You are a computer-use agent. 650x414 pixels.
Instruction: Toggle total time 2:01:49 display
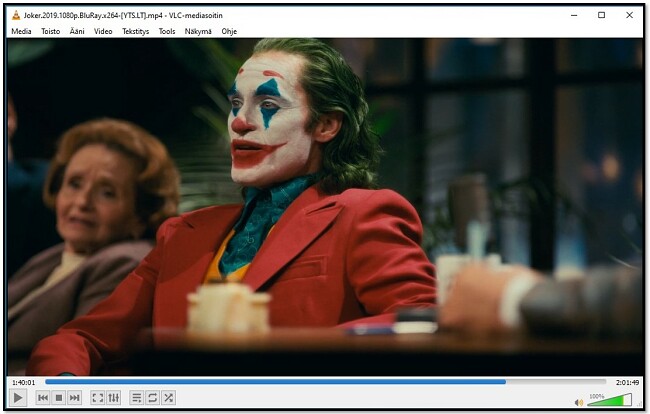tap(627, 383)
